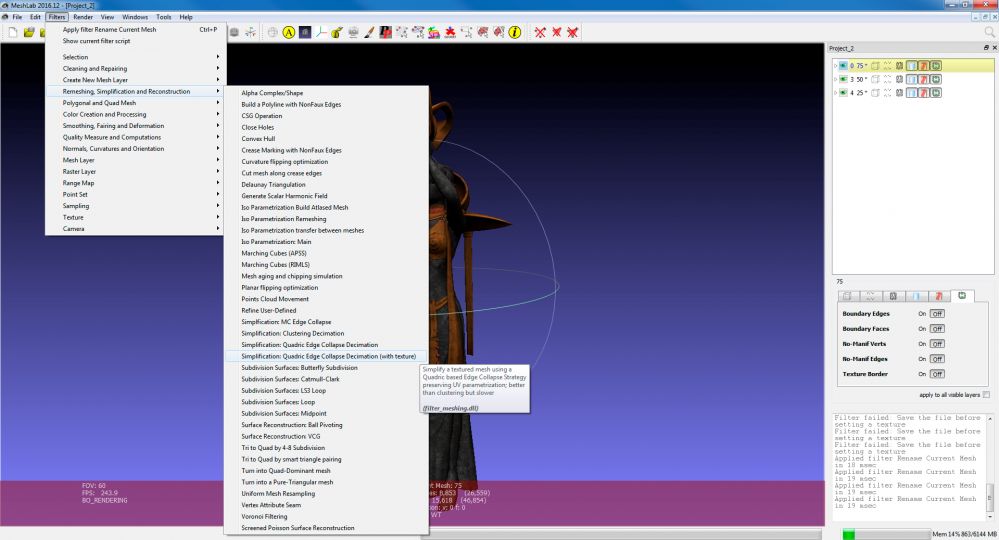Image resolution: width=999 pixels, height=540 pixels.
Task: Click the red star toolbar icon
Action: pos(450,32)
